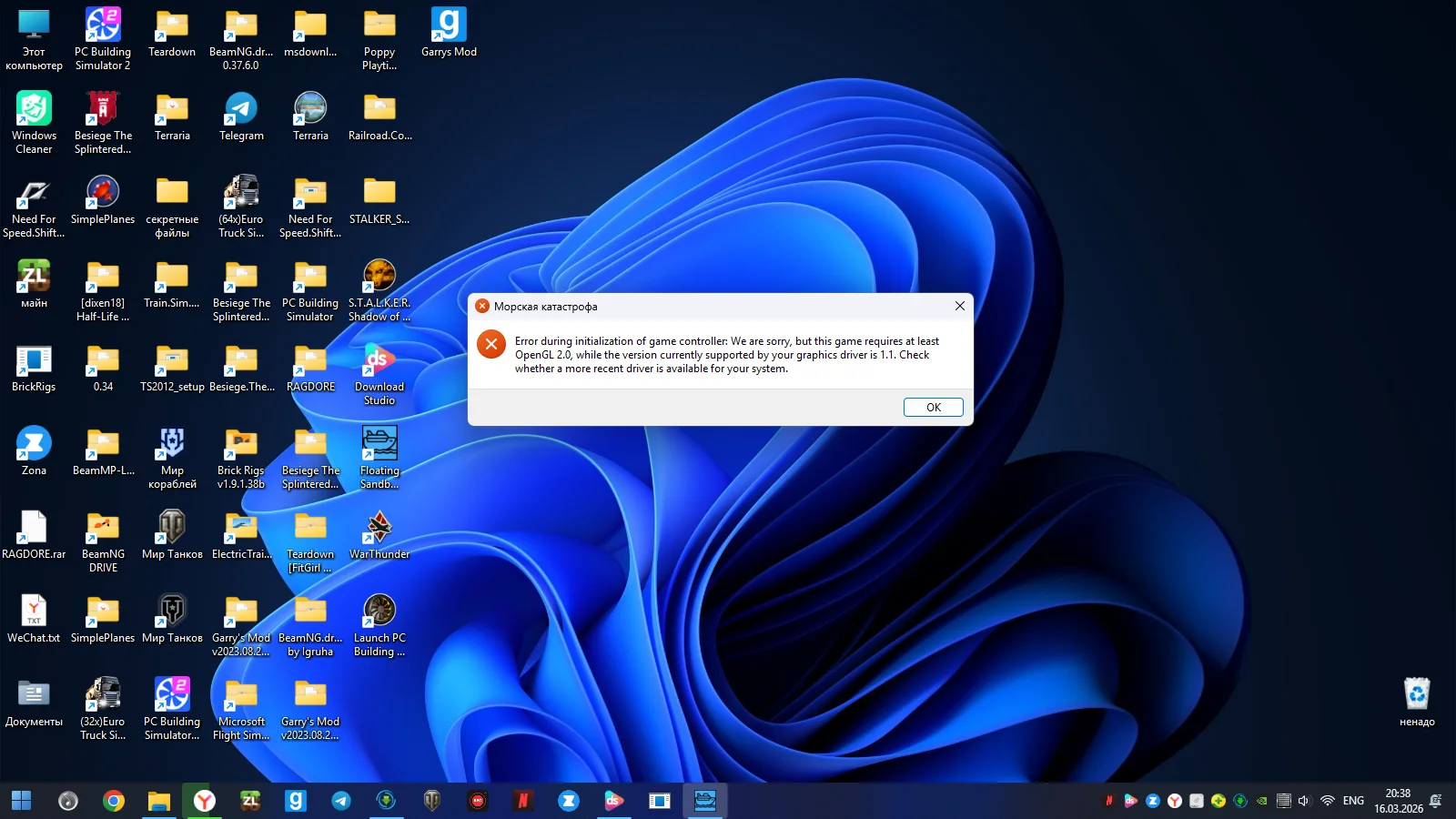Image resolution: width=1456 pixels, height=819 pixels.
Task: Select the WarThunder desktop shortcut
Action: click(379, 535)
